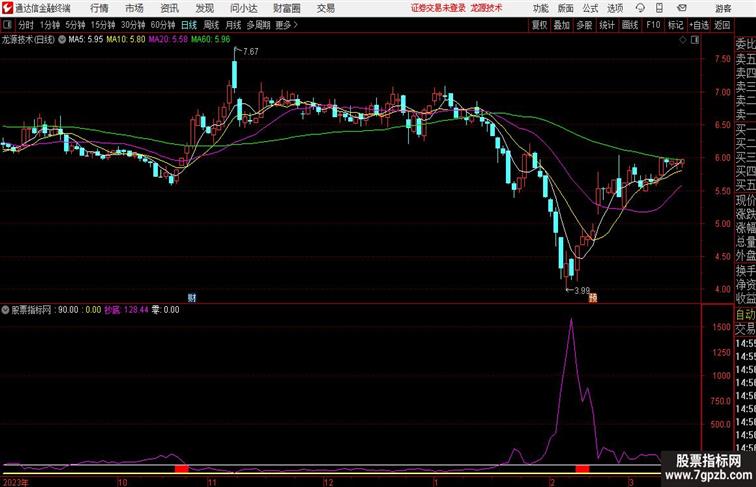The width and height of the screenshot is (756, 487).
Task: Click the MA60: 5.96 value label
Action: [x=210, y=40]
